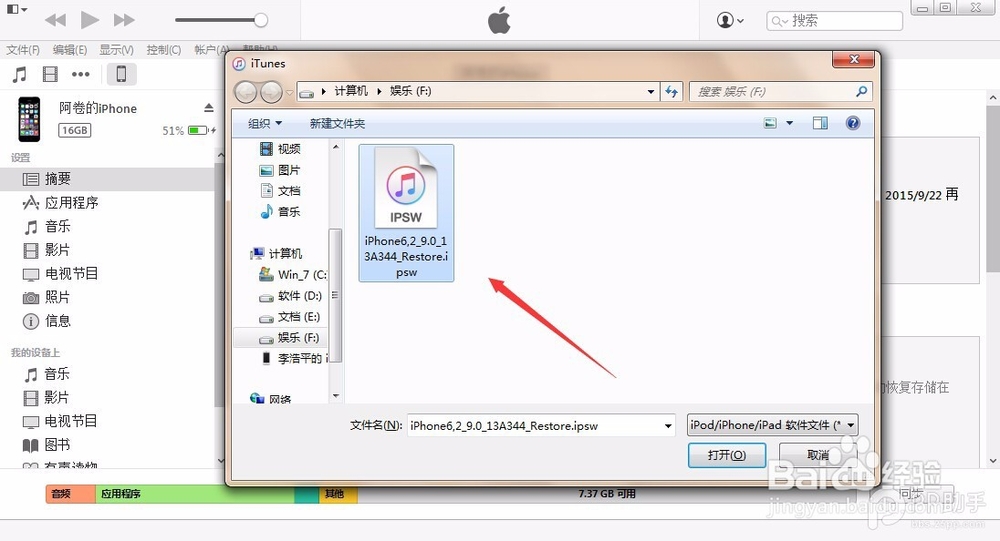Select 文档 library in dialog tree
This screenshot has width=1000, height=541.
coord(281,191)
